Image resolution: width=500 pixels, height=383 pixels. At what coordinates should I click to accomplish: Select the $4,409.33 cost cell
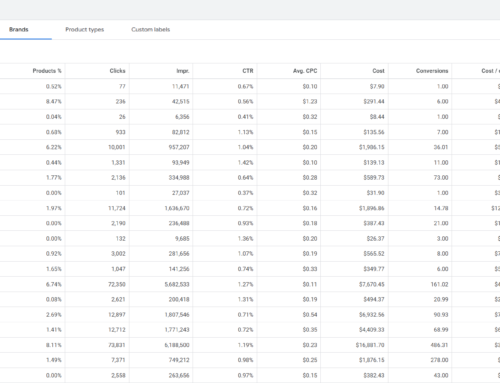[372, 330]
